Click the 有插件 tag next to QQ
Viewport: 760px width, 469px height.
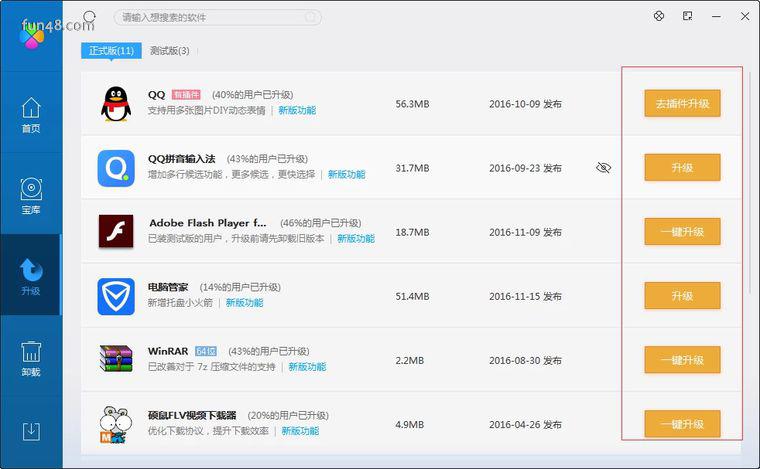186,94
